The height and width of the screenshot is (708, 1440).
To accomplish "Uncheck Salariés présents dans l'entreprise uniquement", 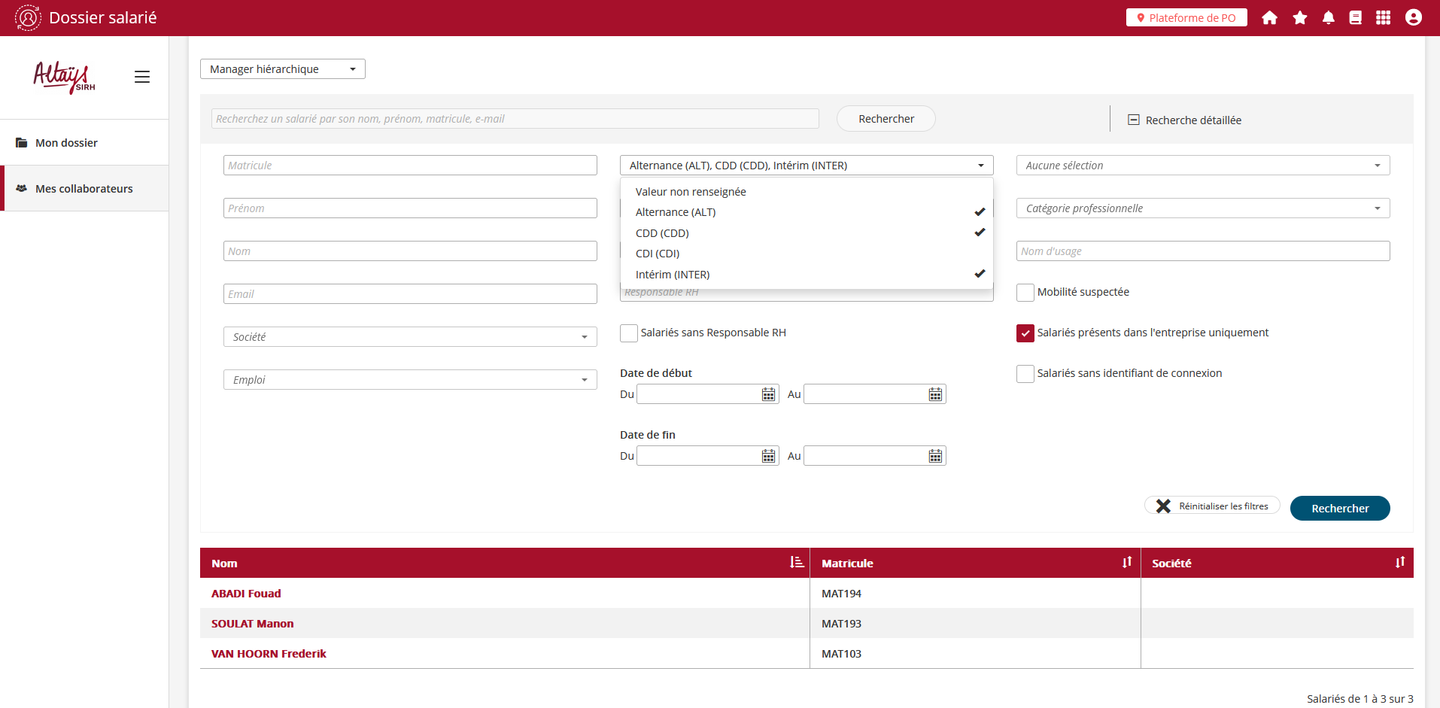I will [1025, 333].
